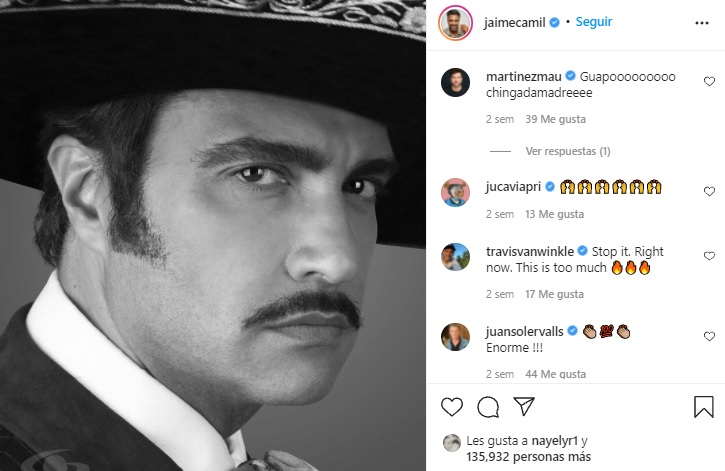
Task: Open the comment bubble icon
Action: (x=488, y=407)
